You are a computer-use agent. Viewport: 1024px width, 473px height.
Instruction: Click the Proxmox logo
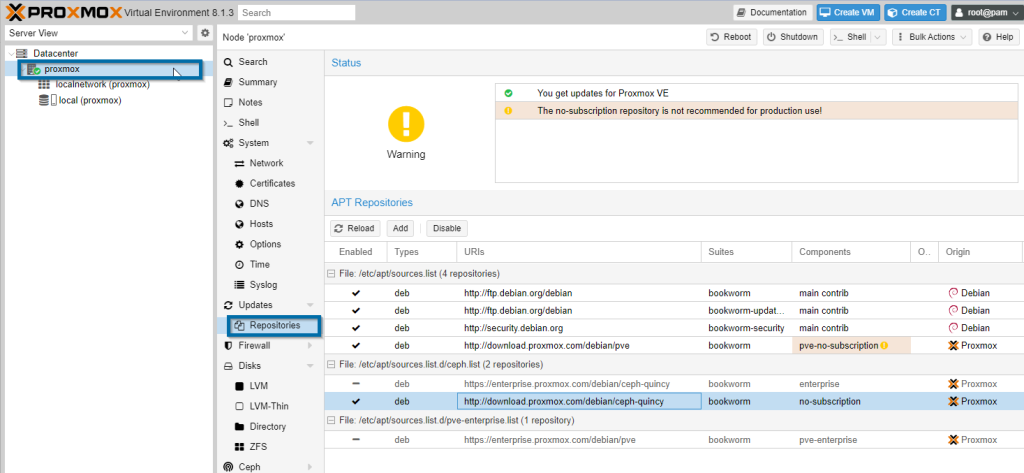(63, 12)
